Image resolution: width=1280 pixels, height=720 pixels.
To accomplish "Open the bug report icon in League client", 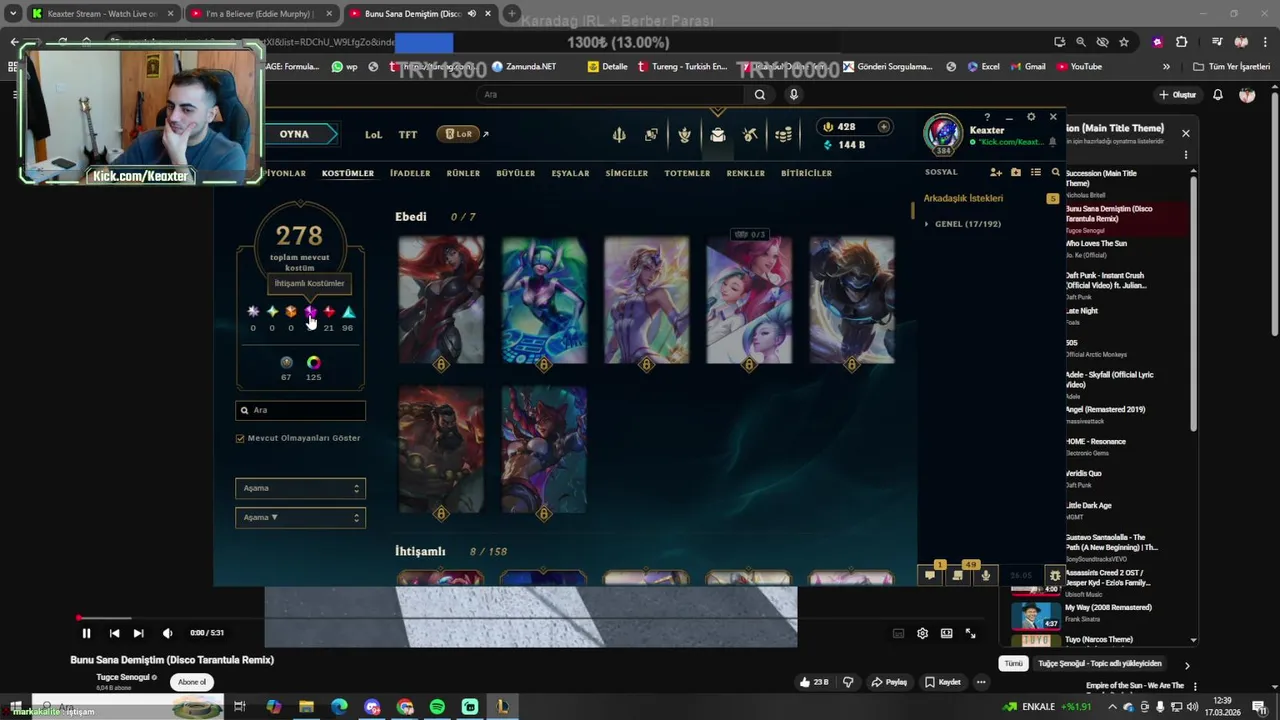I will pos(1054,575).
